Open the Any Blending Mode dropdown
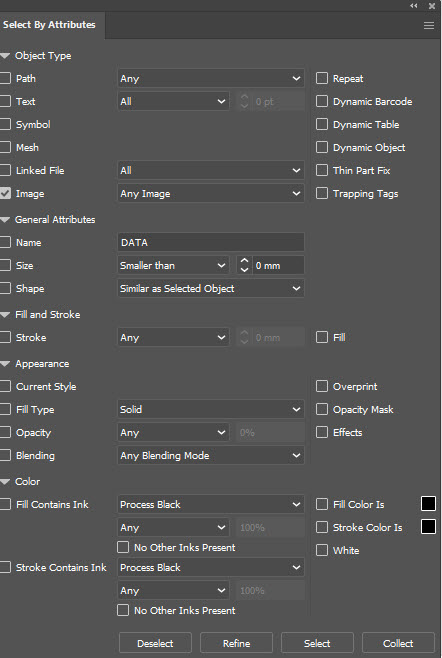 tap(211, 455)
